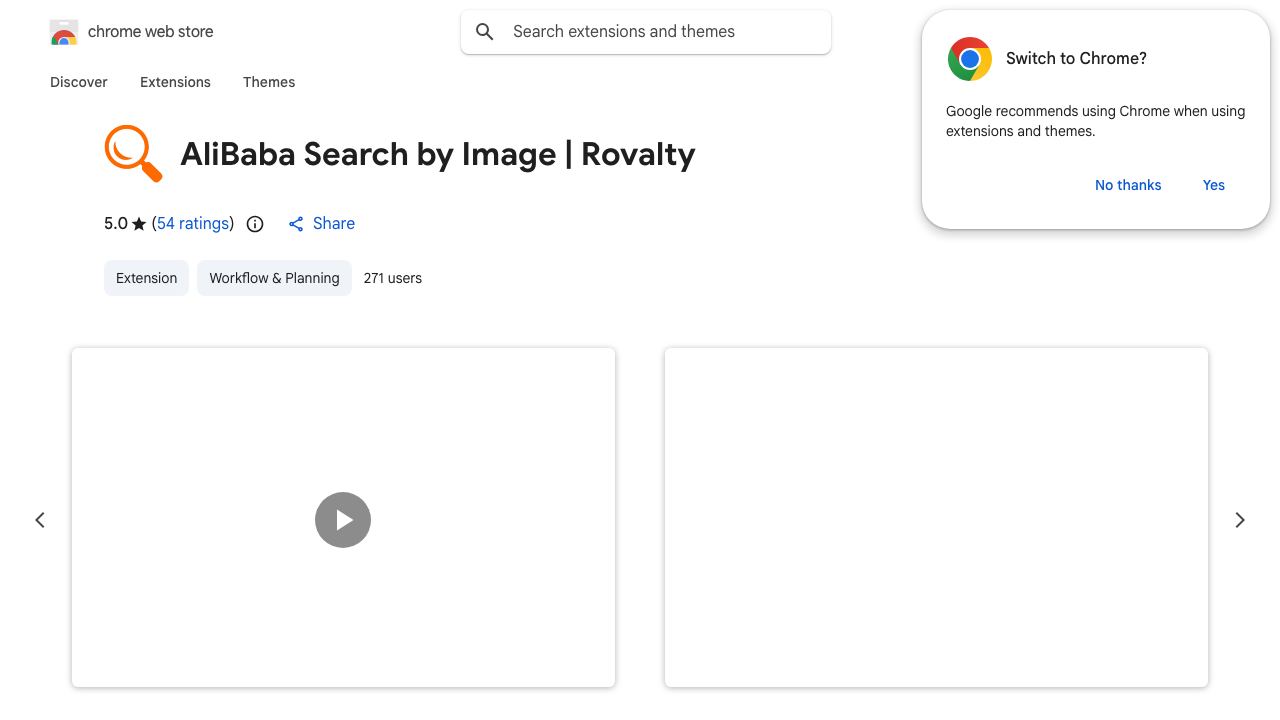The height and width of the screenshot is (720, 1280).
Task: Open the Discover tab
Action: tap(79, 82)
